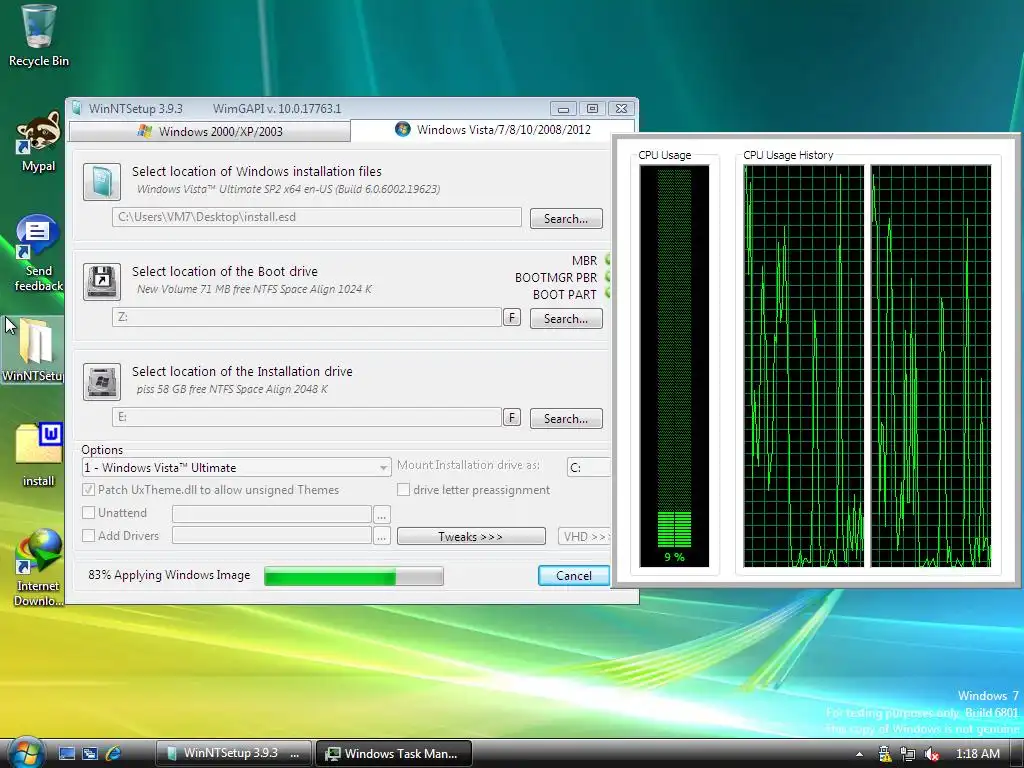1024x768 pixels.
Task: Click the Boot drive Z: path field
Action: (307, 317)
